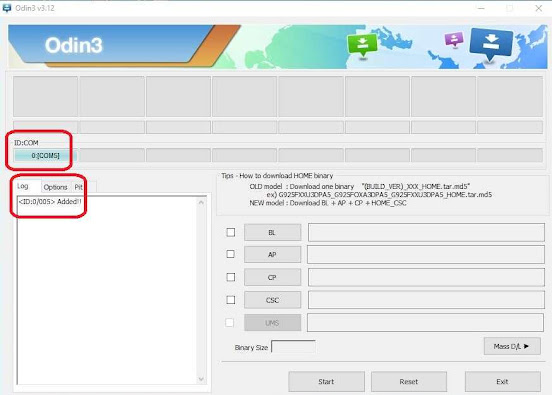The height and width of the screenshot is (395, 552).
Task: Click the log scrollbar down arrow
Action: tap(201, 379)
